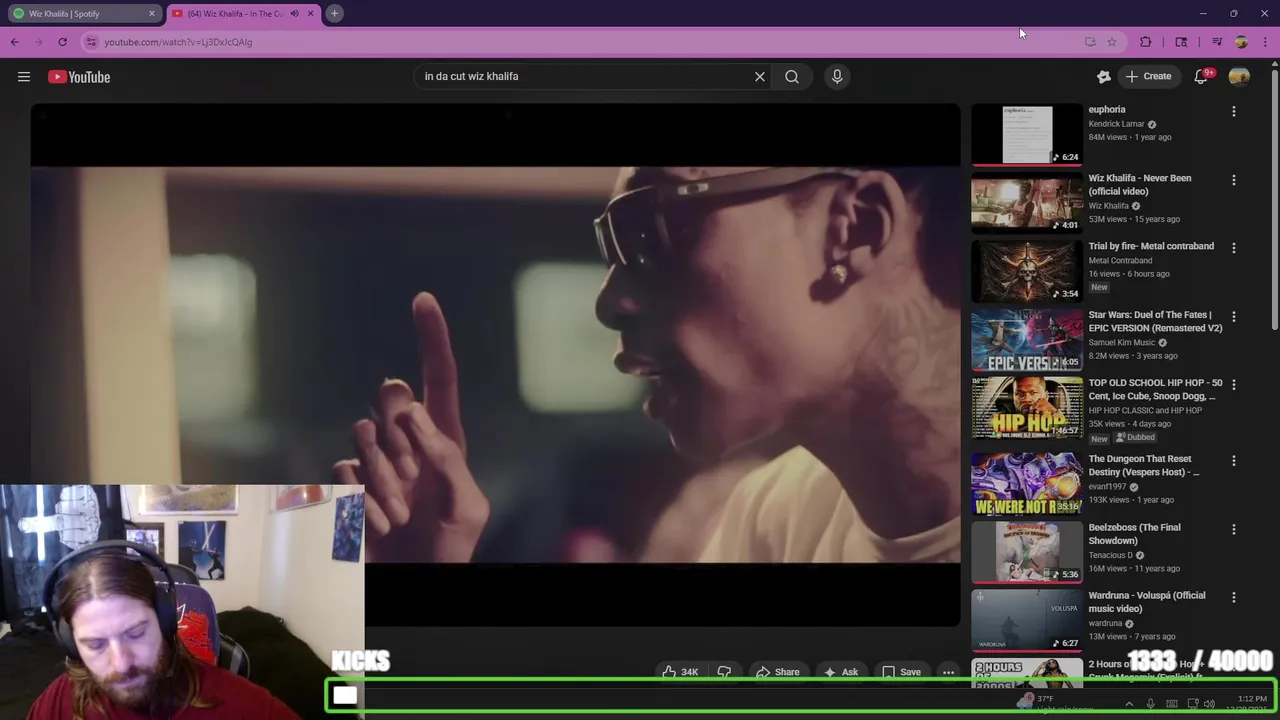Open the Chrome three-dot menu
The width and height of the screenshot is (1280, 720).
1266,42
